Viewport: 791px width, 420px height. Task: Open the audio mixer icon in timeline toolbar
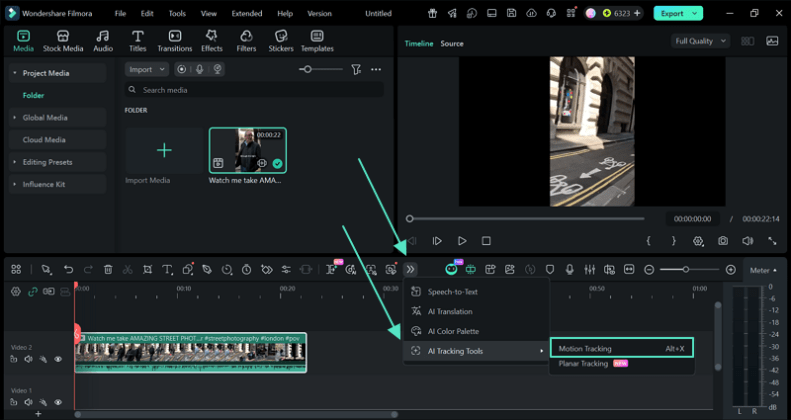click(589, 270)
